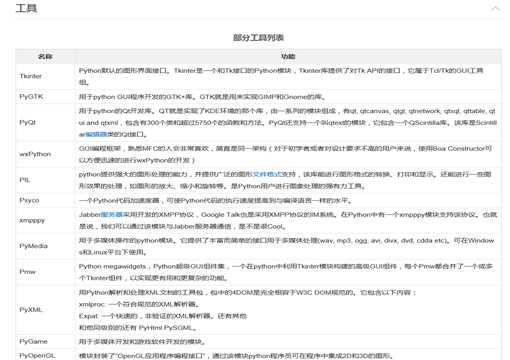
Task: Click the 'xmlproc' line in PyXML row
Action: [139, 304]
